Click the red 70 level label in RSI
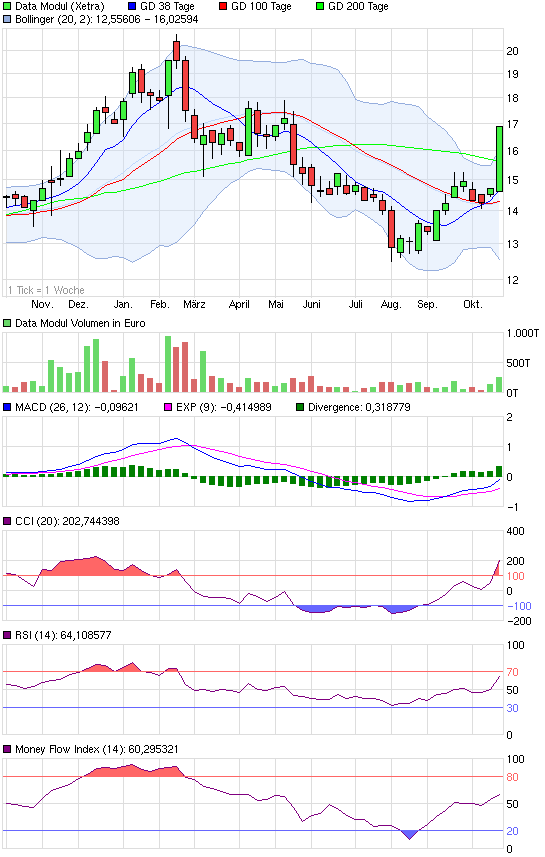This screenshot has width=545, height=857. (512, 672)
